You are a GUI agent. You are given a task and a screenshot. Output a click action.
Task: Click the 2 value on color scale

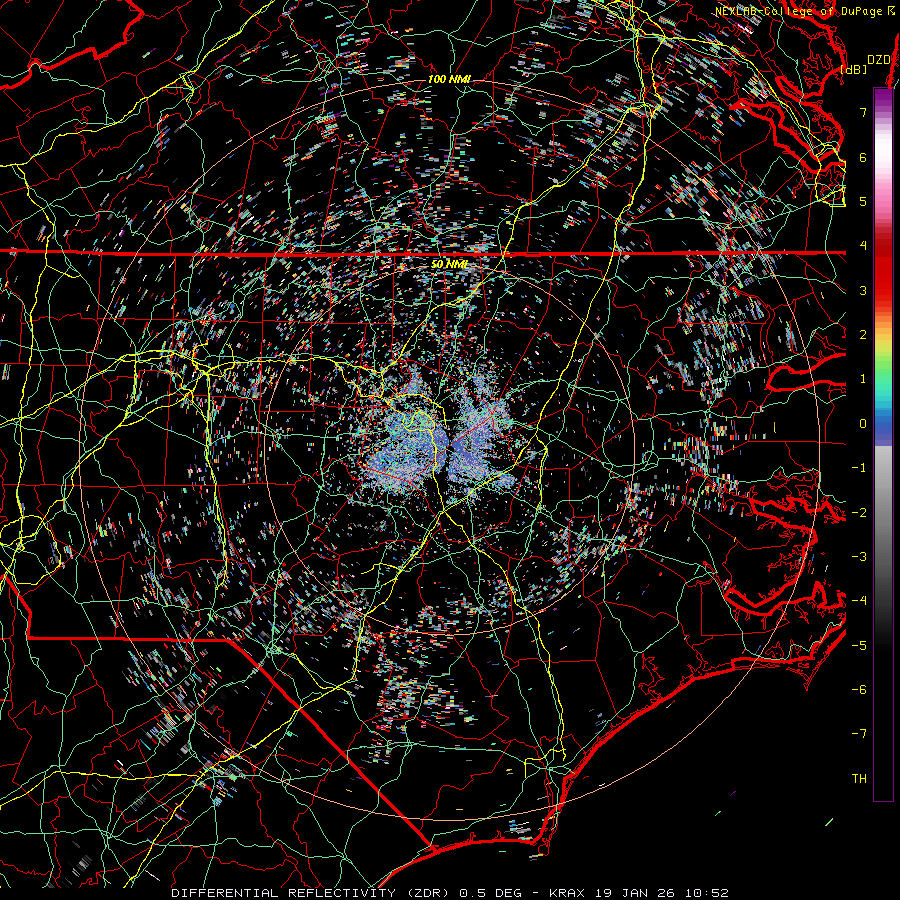[863, 335]
